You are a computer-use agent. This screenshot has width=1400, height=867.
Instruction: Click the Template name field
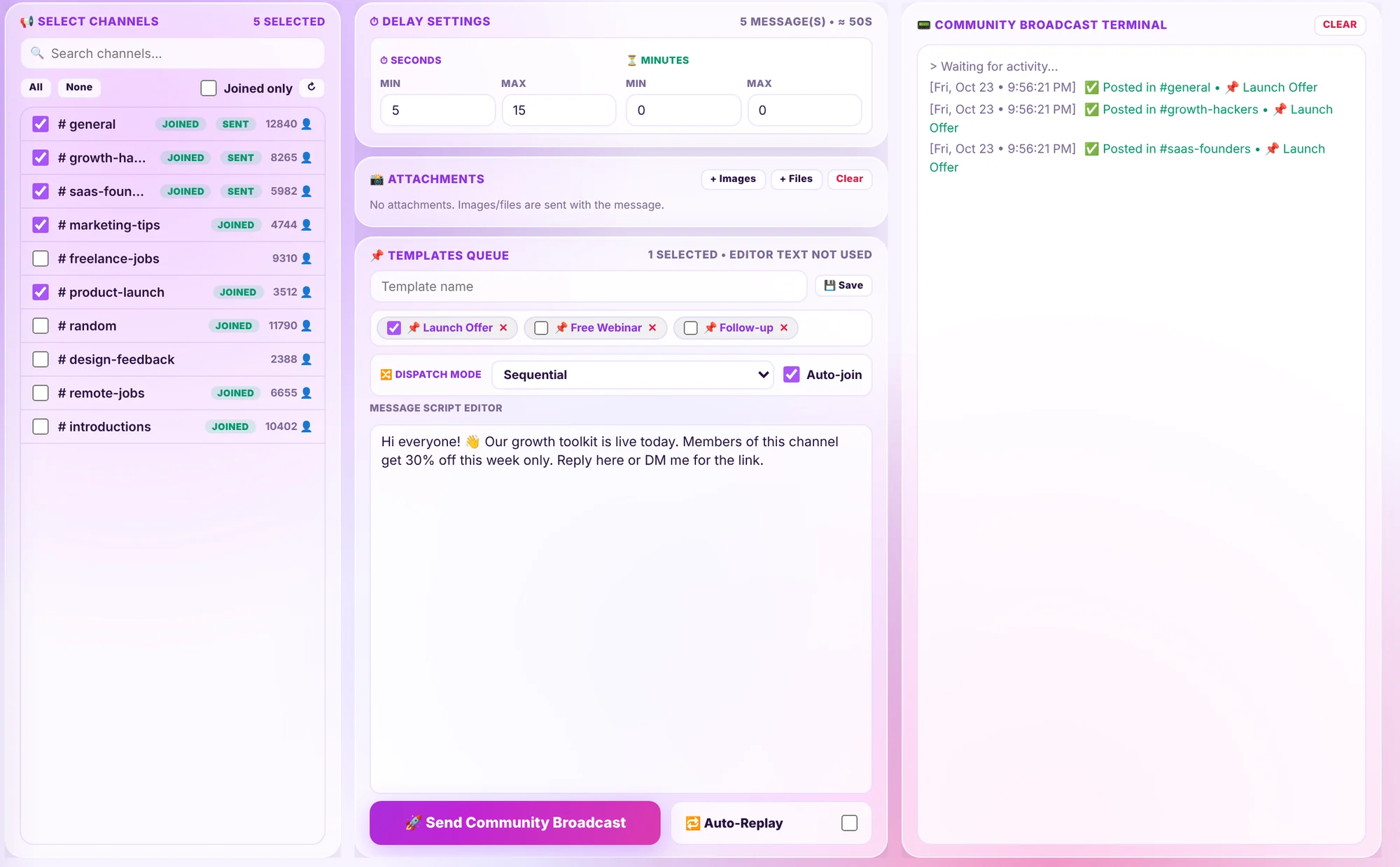point(588,286)
